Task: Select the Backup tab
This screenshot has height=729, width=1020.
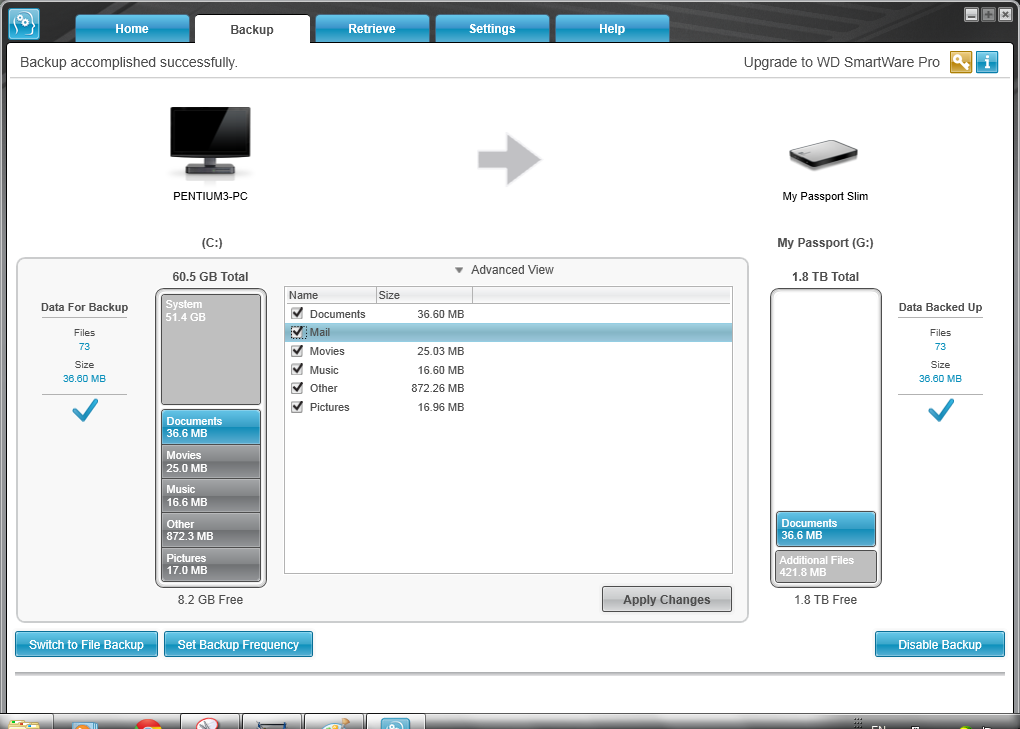Action: point(252,29)
